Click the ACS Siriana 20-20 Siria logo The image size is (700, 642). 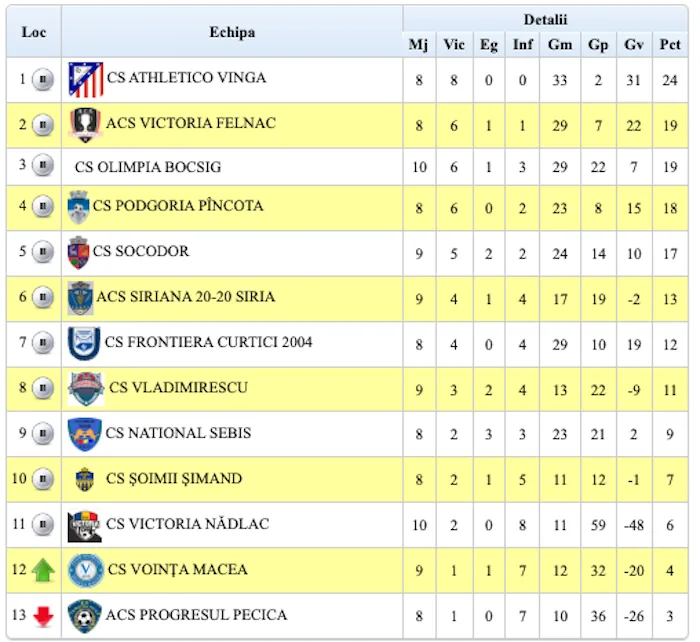[x=80, y=297]
